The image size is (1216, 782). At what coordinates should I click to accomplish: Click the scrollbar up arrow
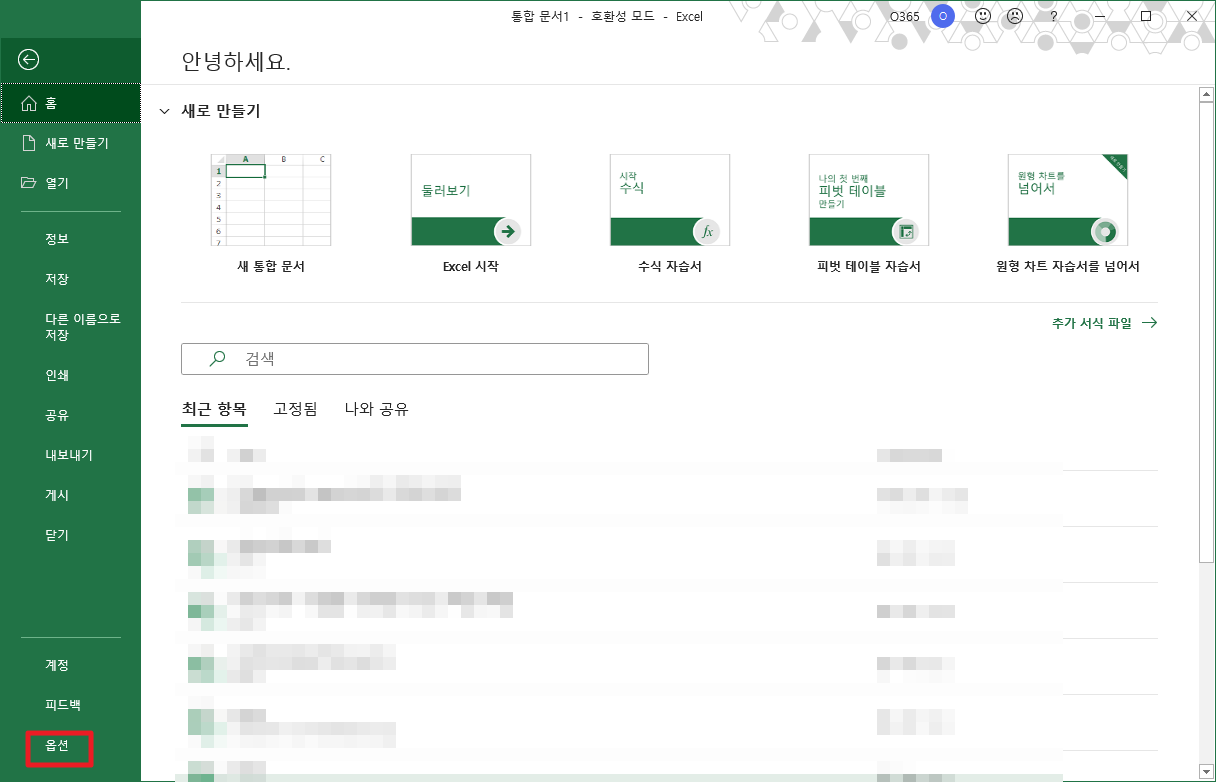(1206, 94)
